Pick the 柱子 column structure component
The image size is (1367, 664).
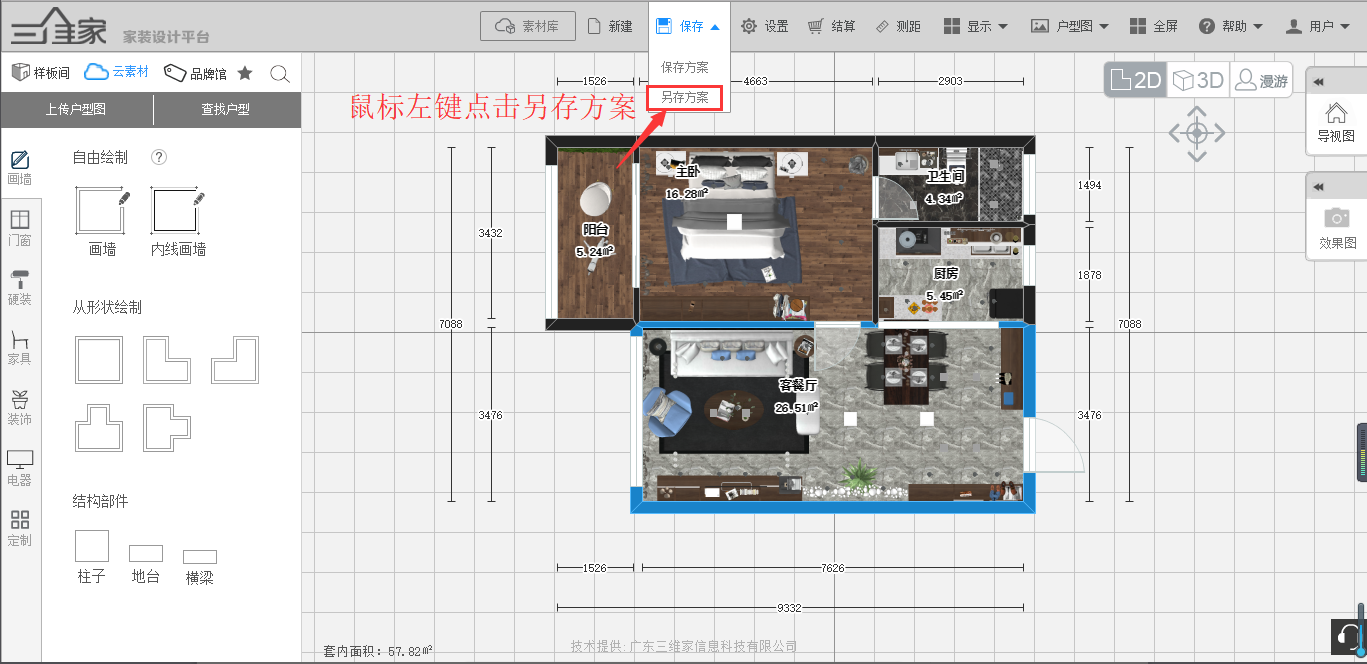[92, 547]
